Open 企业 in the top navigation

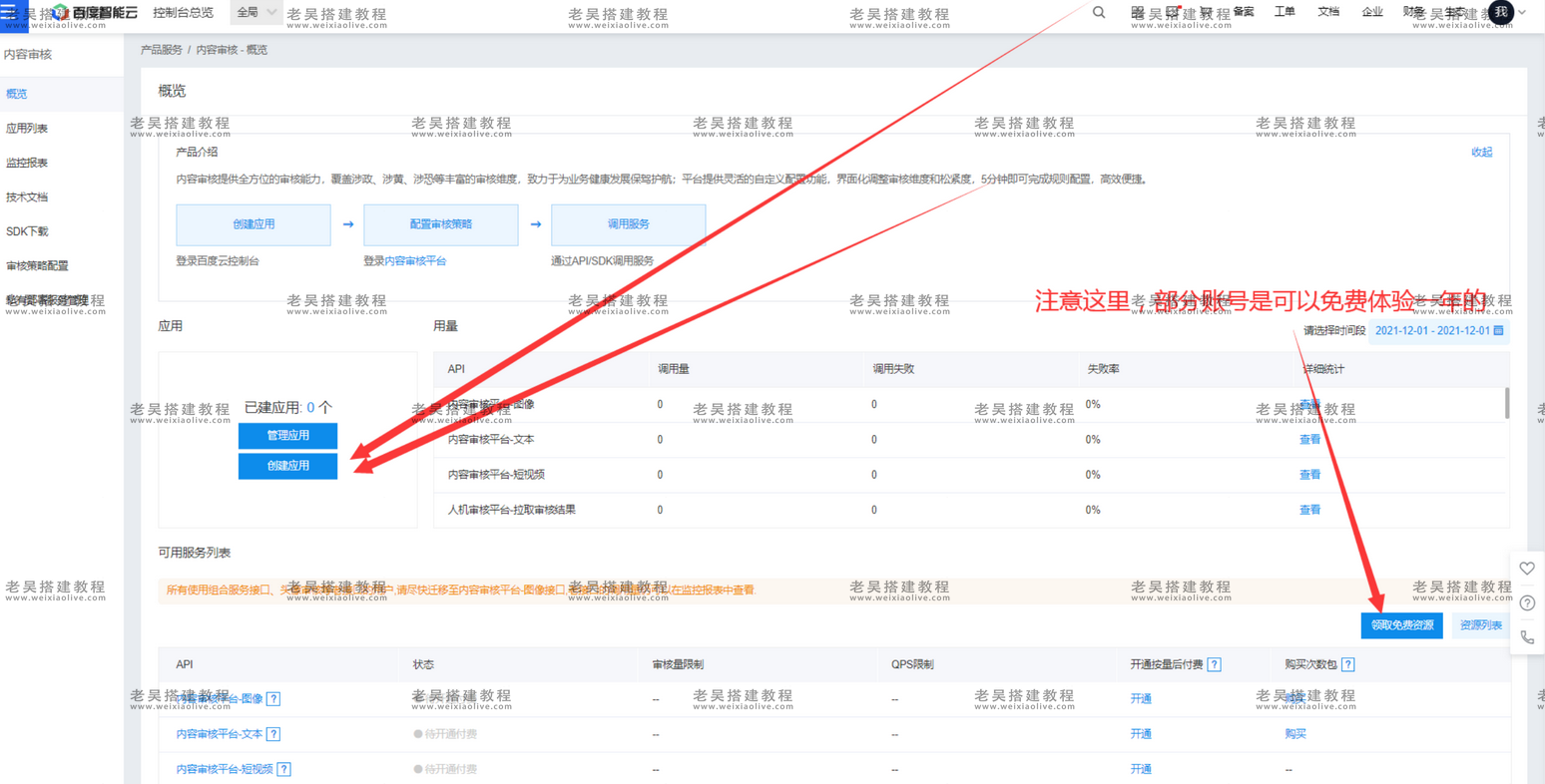(x=1372, y=12)
